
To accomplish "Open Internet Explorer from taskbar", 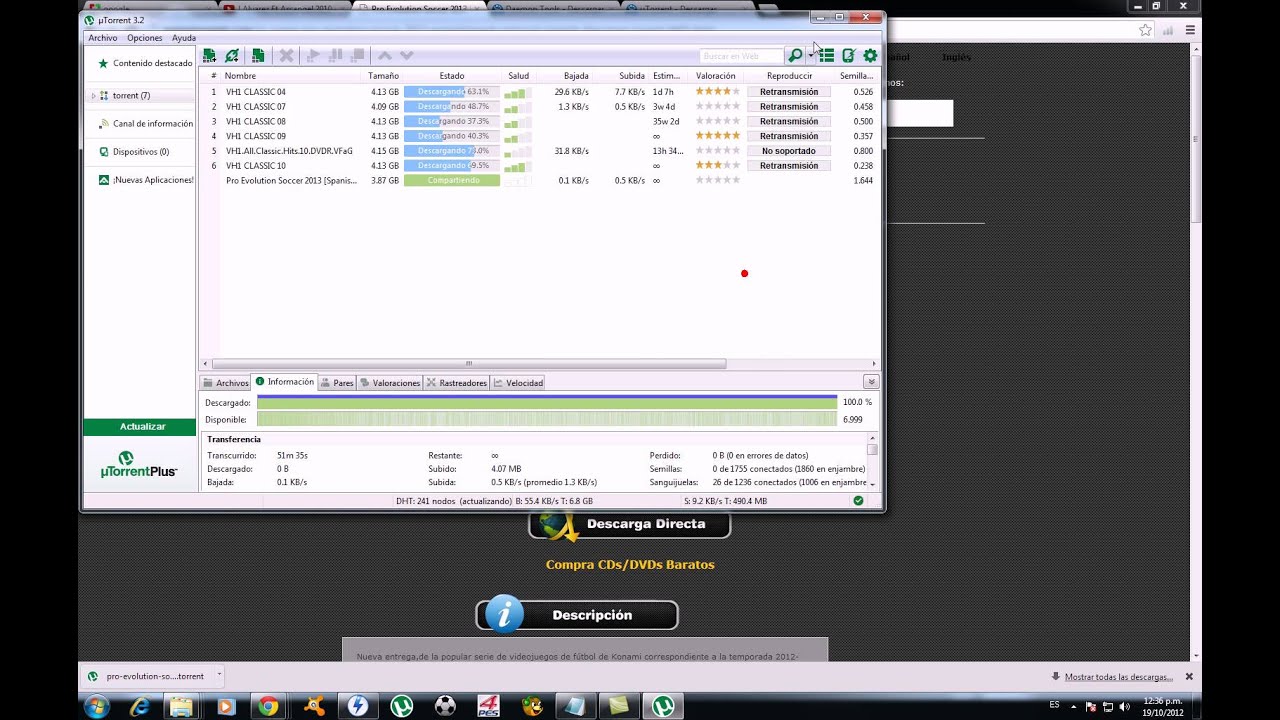I will pyautogui.click(x=140, y=706).
